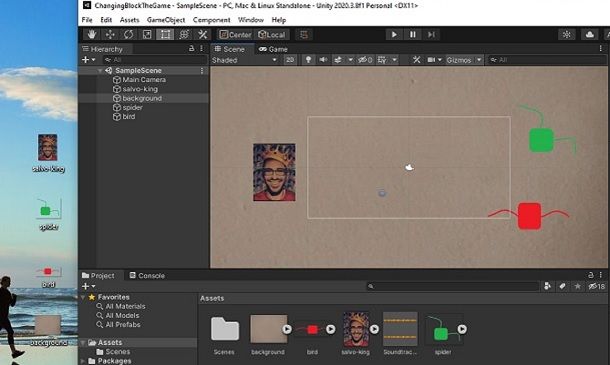Open the Scenes folder in Assets grid

224,334
